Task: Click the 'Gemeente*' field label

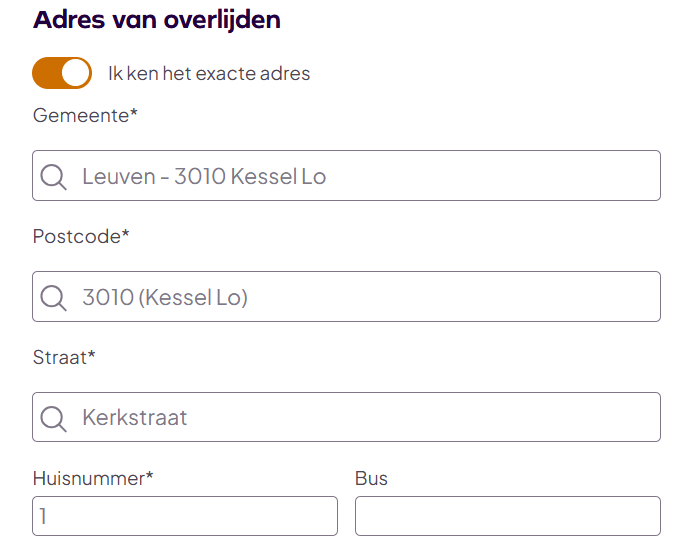Action: coord(85,115)
